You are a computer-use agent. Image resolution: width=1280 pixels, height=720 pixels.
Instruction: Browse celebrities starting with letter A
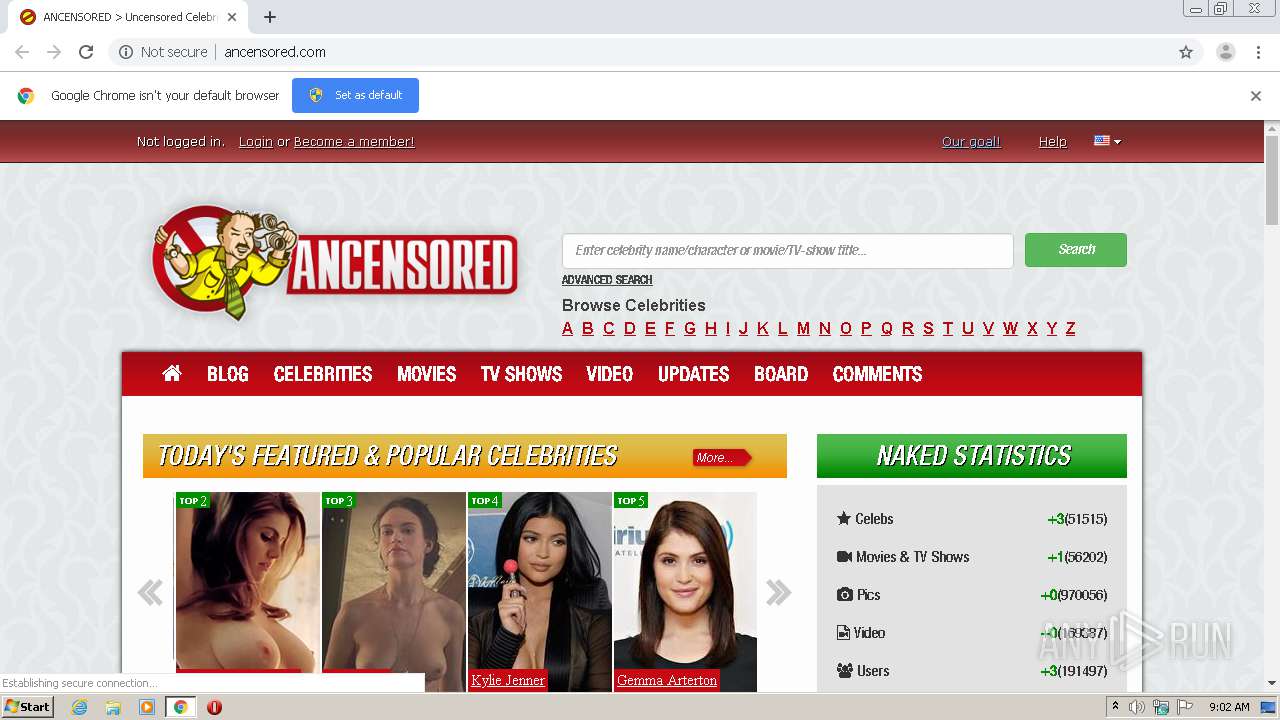click(x=568, y=328)
